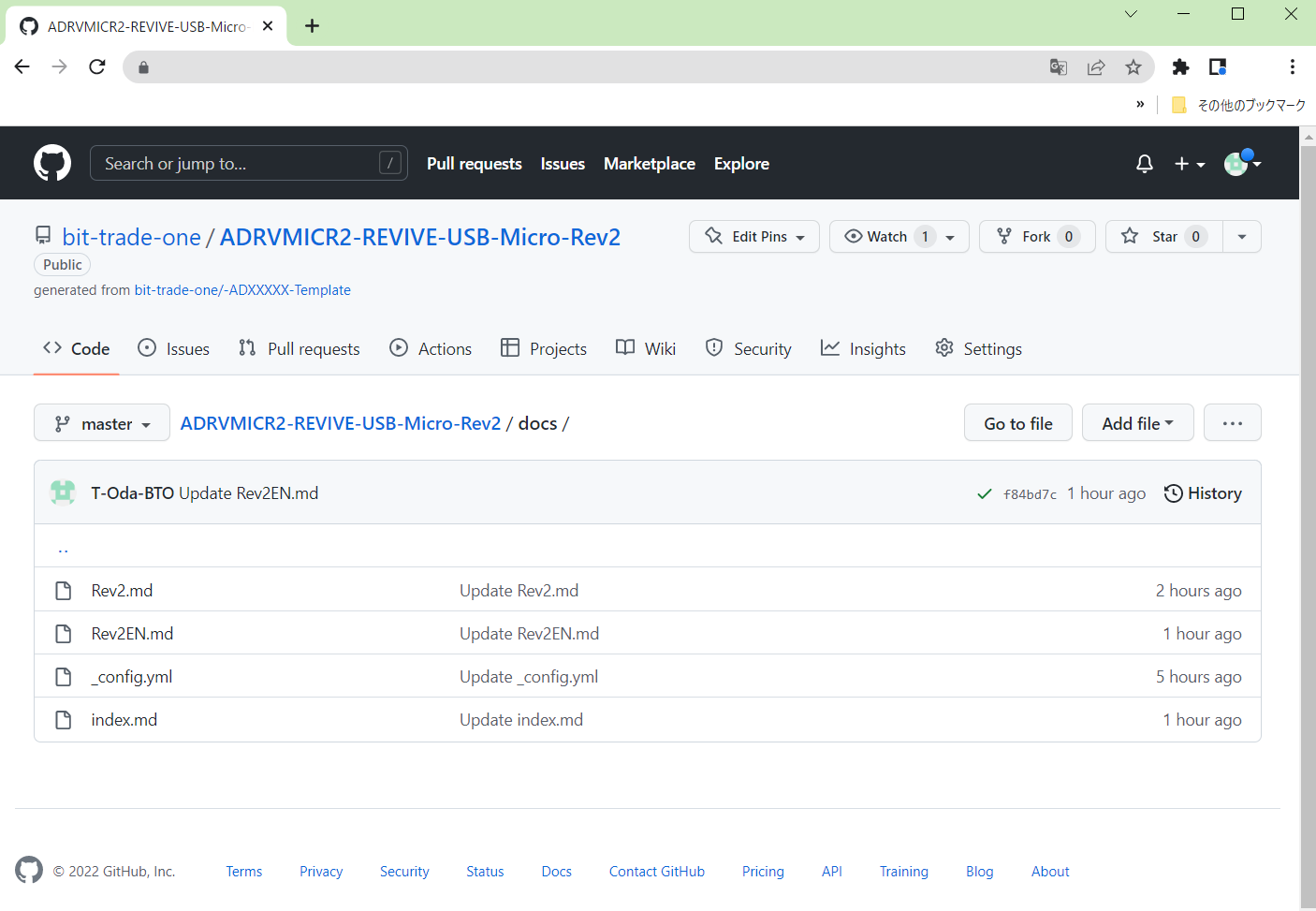Expand the plus create-new menu

click(x=1190, y=164)
